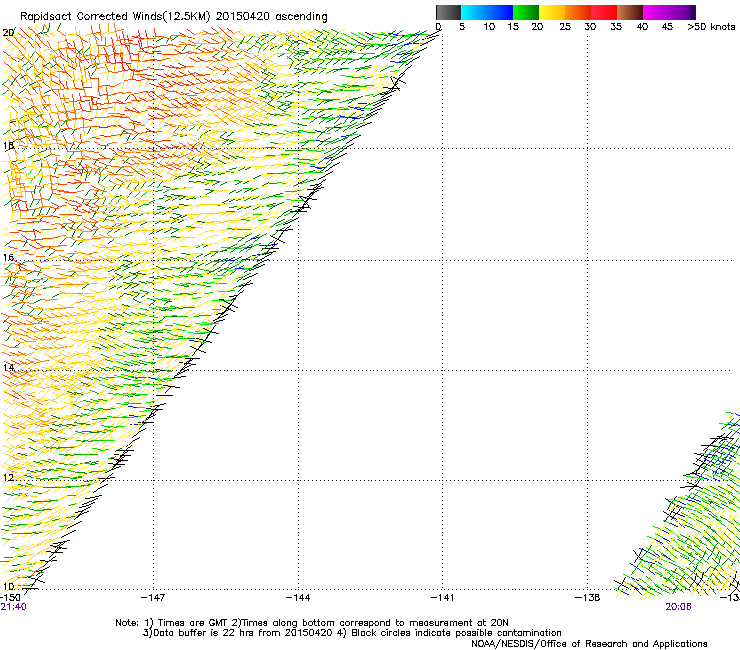Click the longitude label '-141'
This screenshot has width=740, height=650.
pos(442,598)
